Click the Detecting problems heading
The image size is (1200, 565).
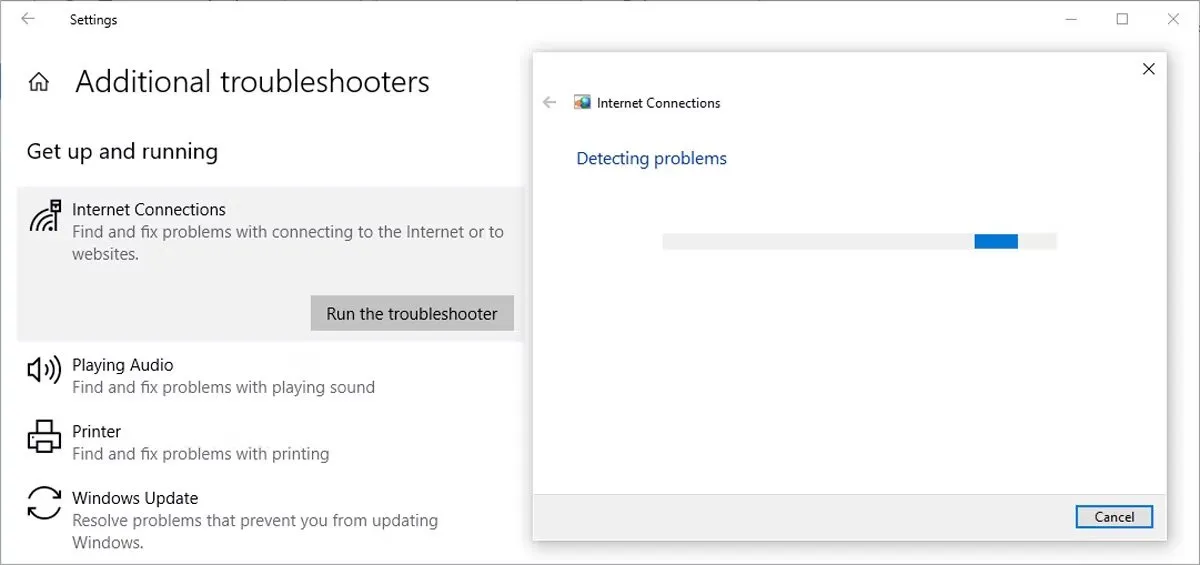coord(651,158)
